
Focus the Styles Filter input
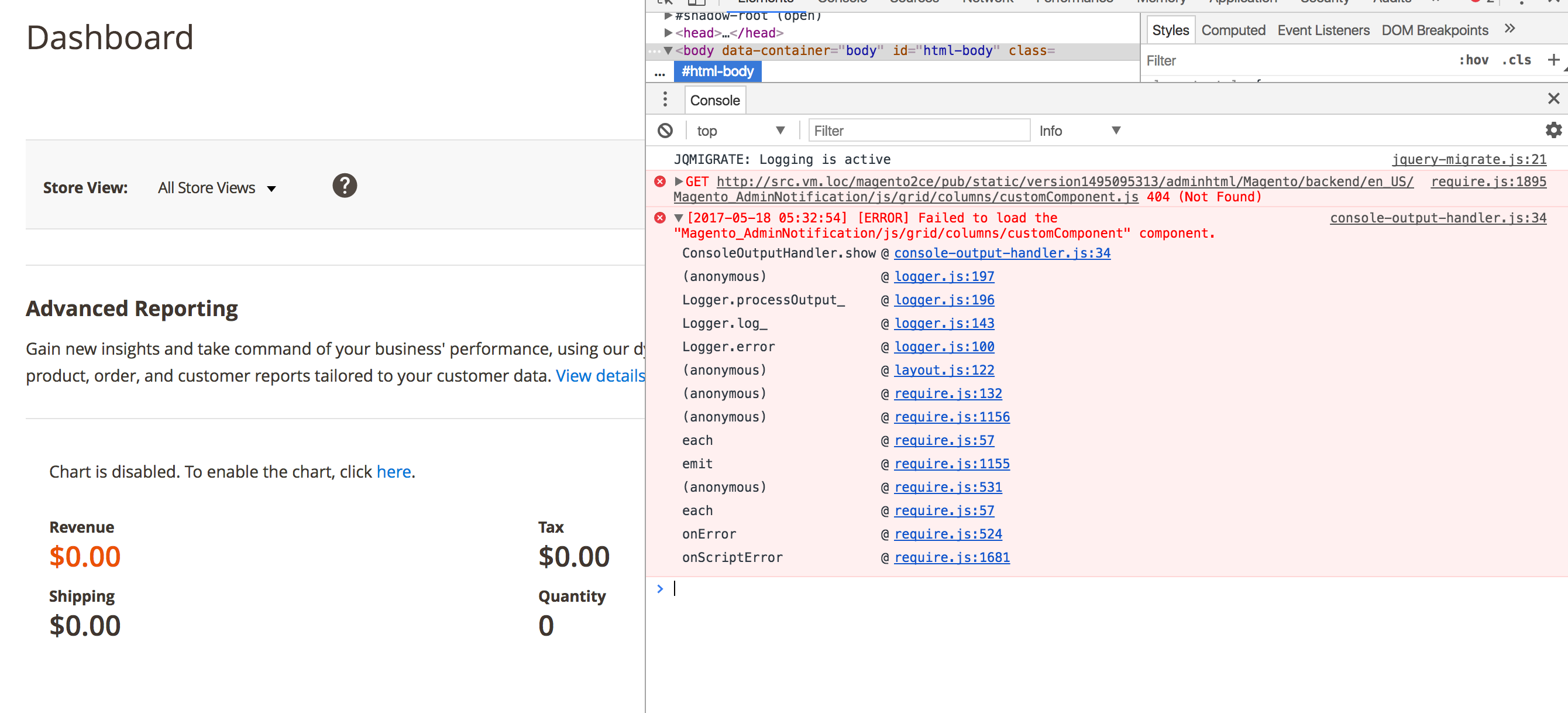1297,60
